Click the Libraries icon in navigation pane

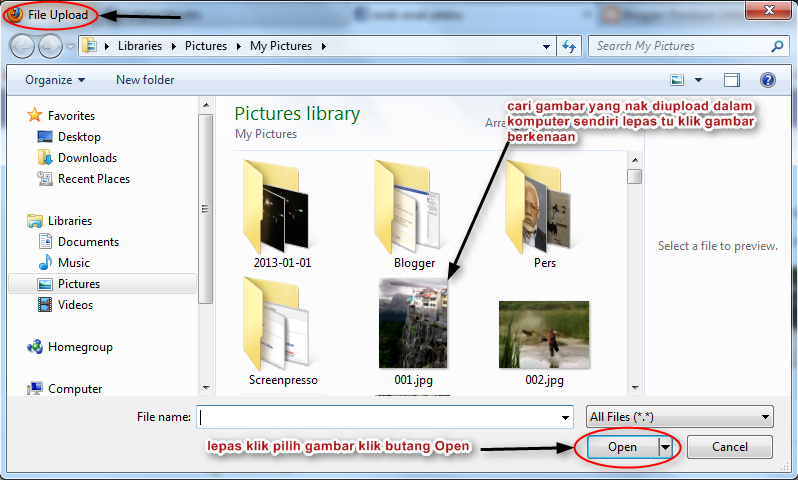pos(35,220)
